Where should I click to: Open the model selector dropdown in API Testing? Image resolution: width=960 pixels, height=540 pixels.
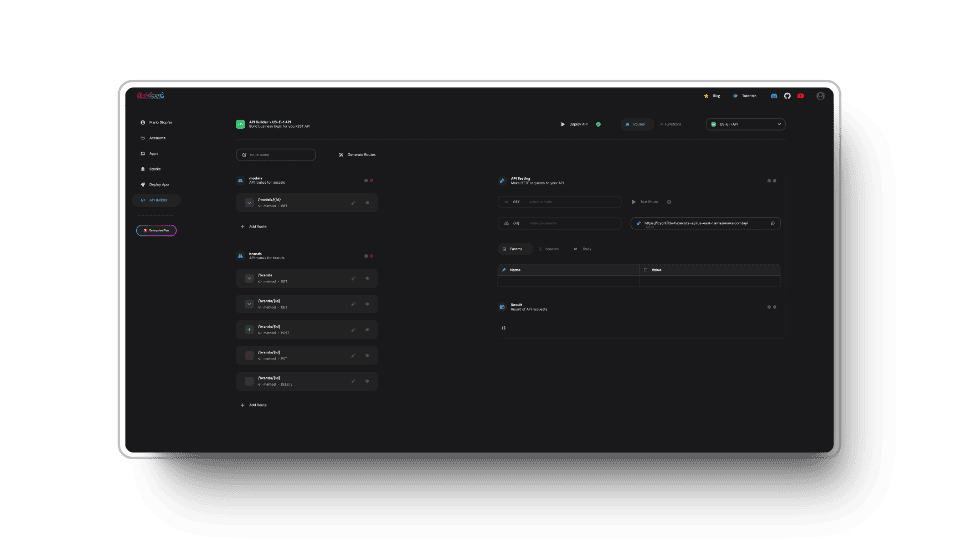560,223
